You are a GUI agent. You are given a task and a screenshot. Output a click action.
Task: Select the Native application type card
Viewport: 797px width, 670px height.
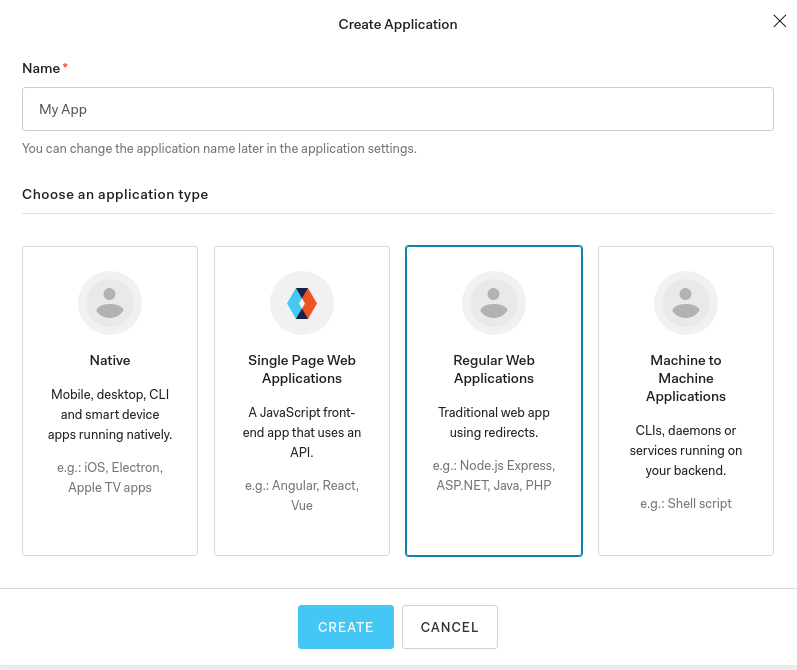point(110,401)
